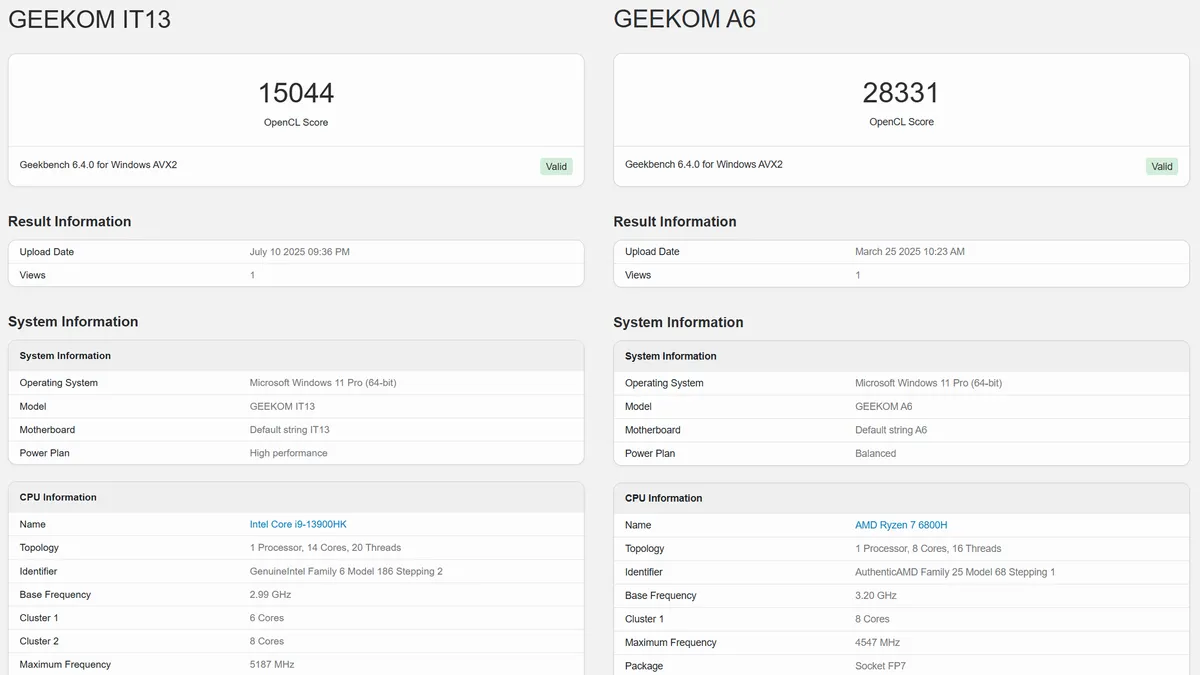
Task: Select the High performance power plan value
Action: tap(288, 453)
